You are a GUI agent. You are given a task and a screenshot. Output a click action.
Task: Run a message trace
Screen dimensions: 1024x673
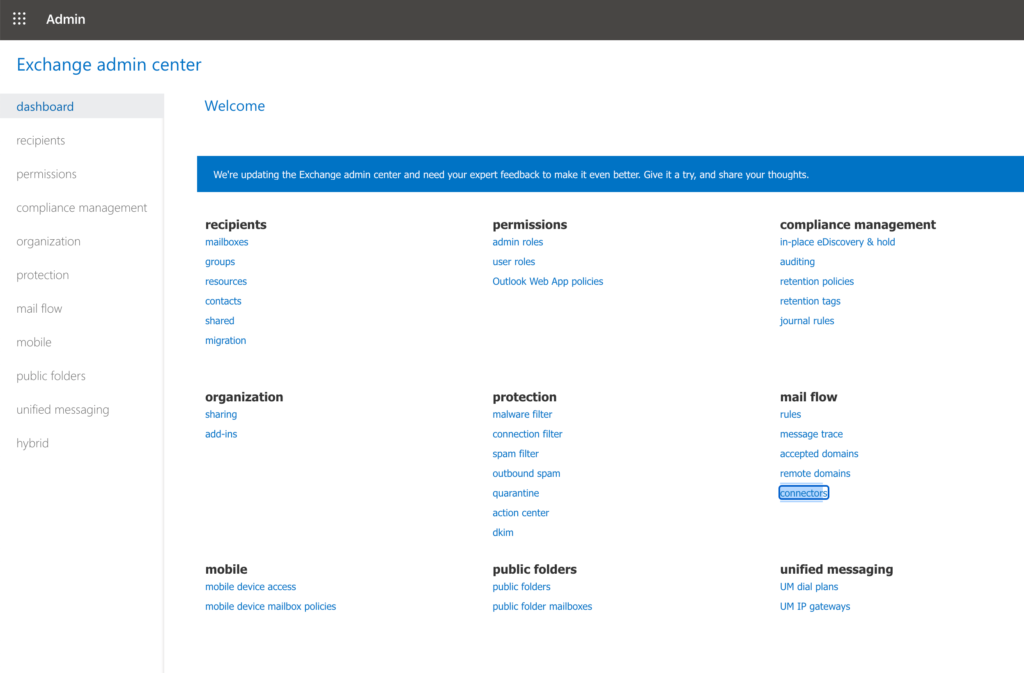(813, 433)
